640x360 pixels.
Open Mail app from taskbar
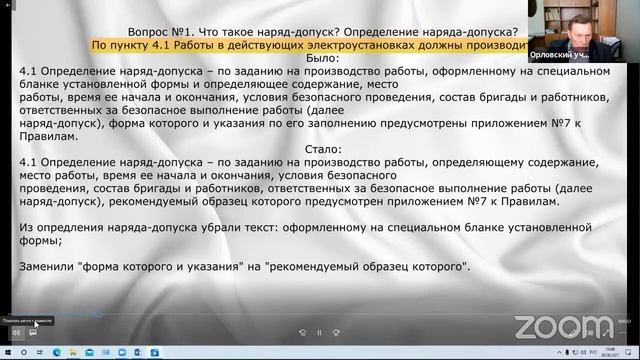89,352
